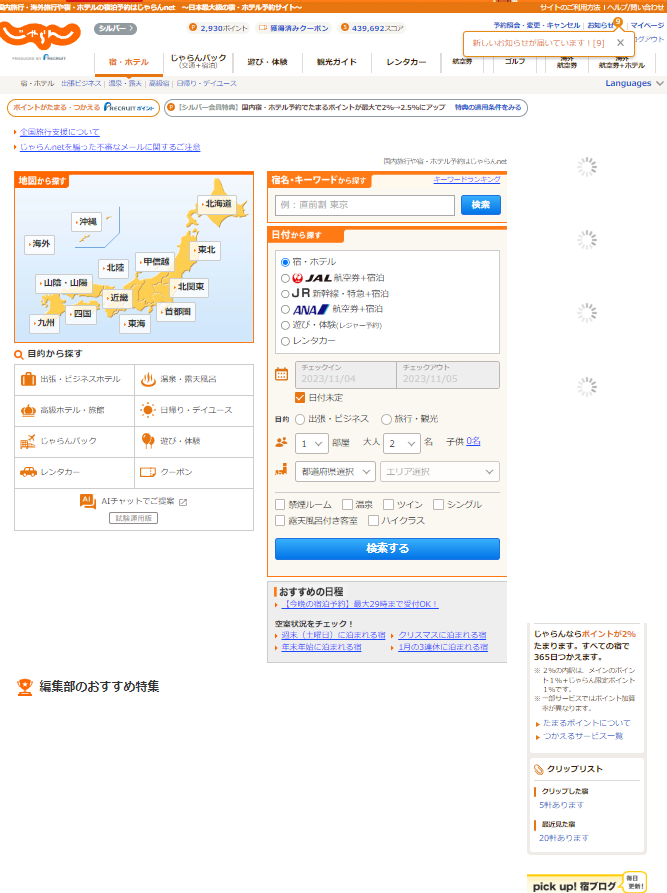Select 北海道 on the Japan map
The image size is (667, 893).
(x=217, y=204)
